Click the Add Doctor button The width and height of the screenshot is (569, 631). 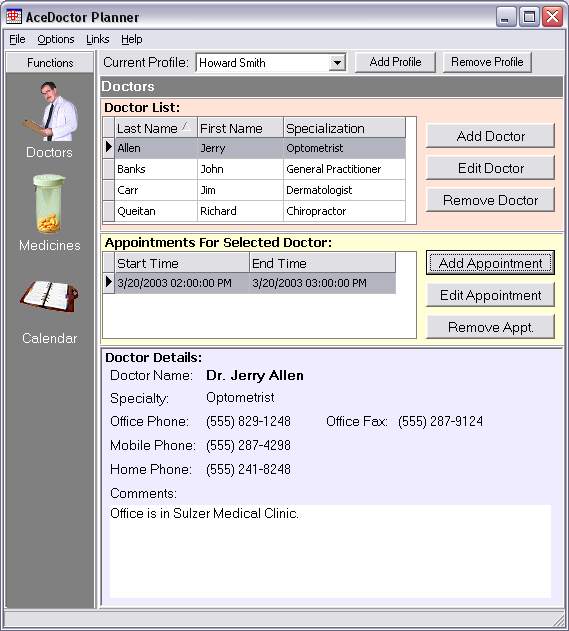[x=490, y=136]
